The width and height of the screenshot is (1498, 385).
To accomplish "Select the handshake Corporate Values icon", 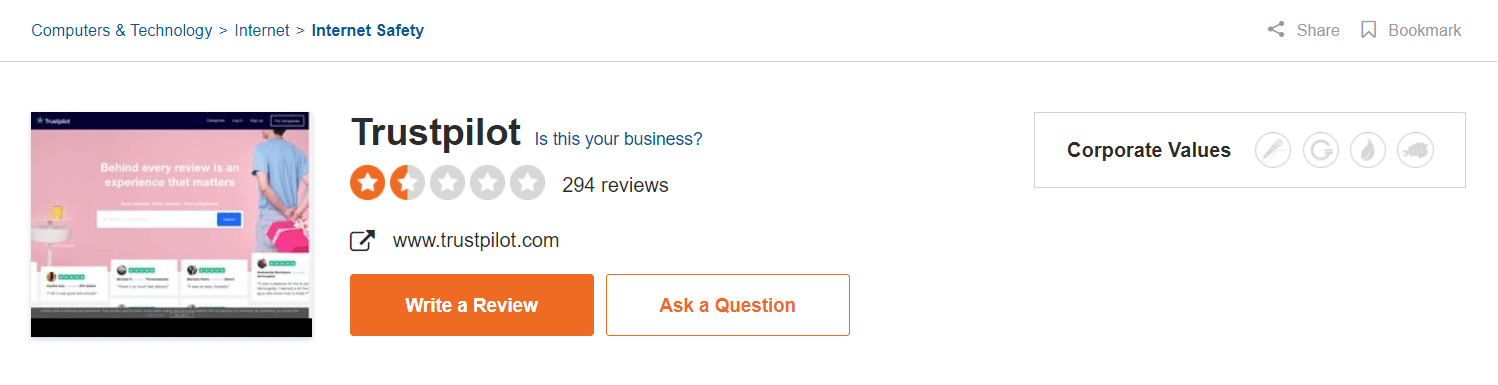I will click(x=1415, y=151).
